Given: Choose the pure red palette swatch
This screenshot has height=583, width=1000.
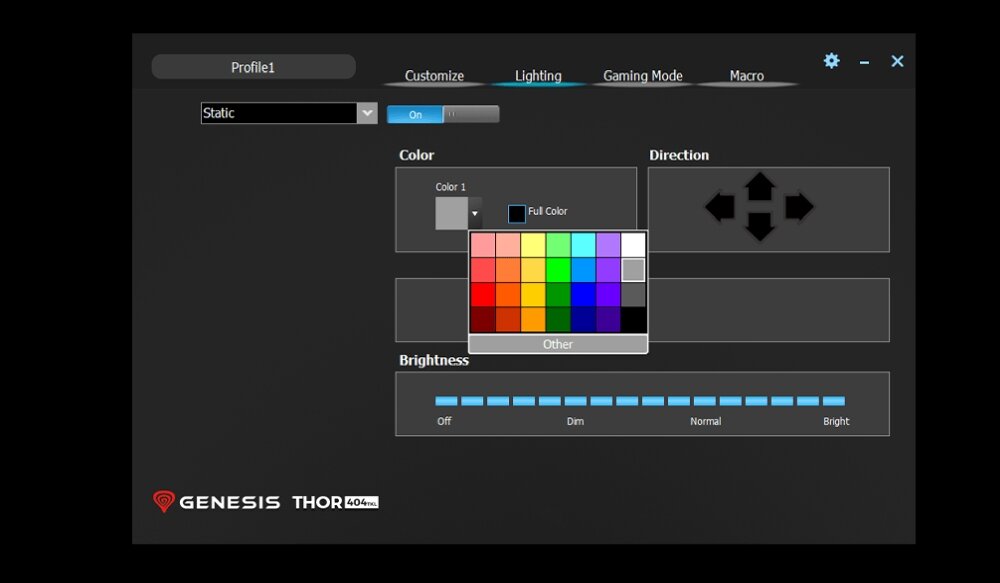Looking at the screenshot, I should (x=483, y=295).
